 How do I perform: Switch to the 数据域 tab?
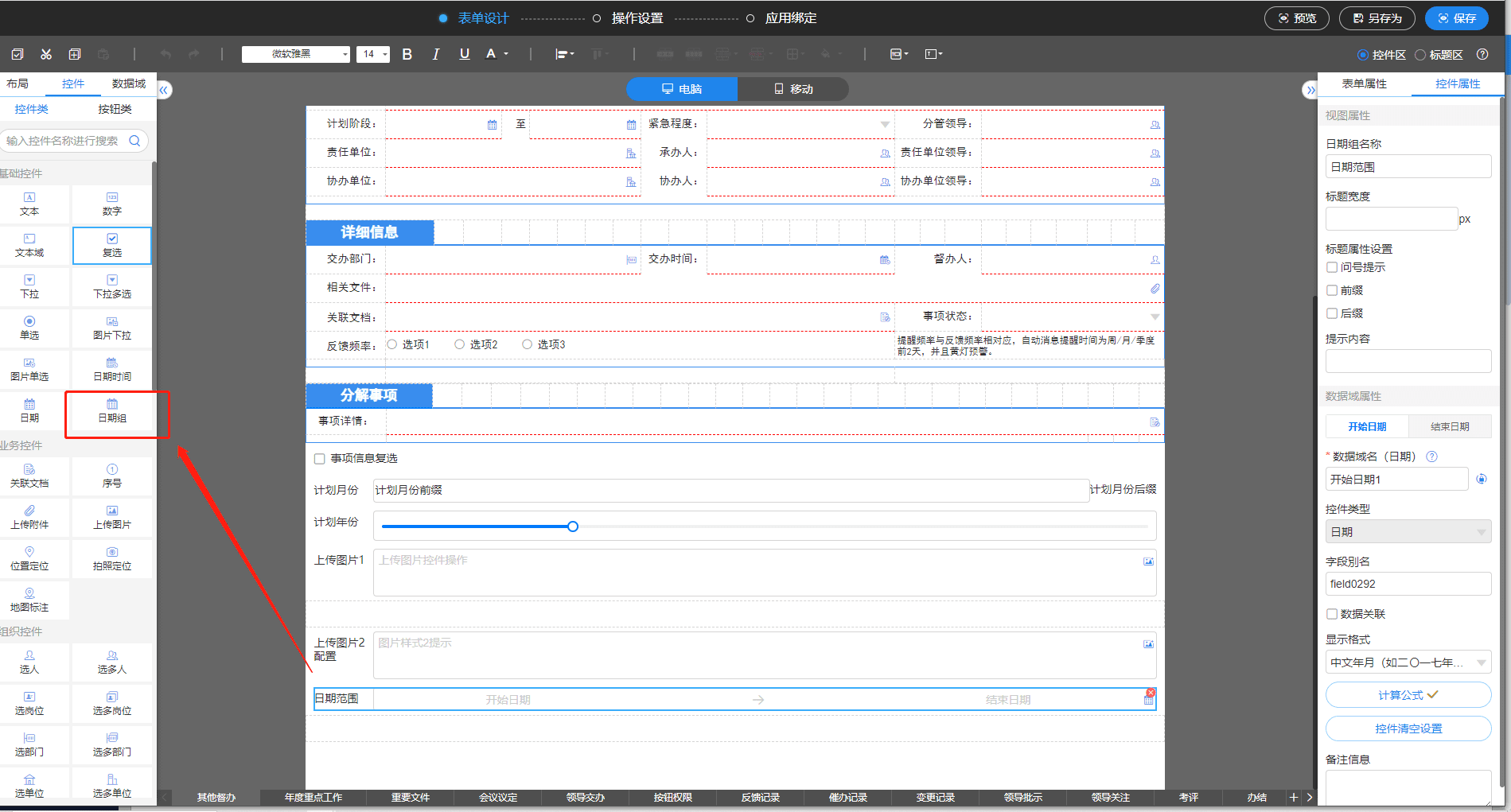pos(129,84)
